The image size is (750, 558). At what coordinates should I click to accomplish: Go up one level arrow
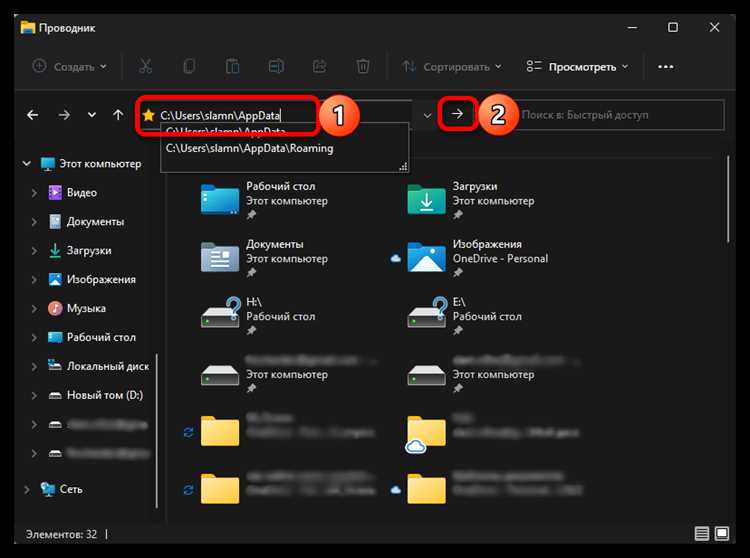click(118, 115)
